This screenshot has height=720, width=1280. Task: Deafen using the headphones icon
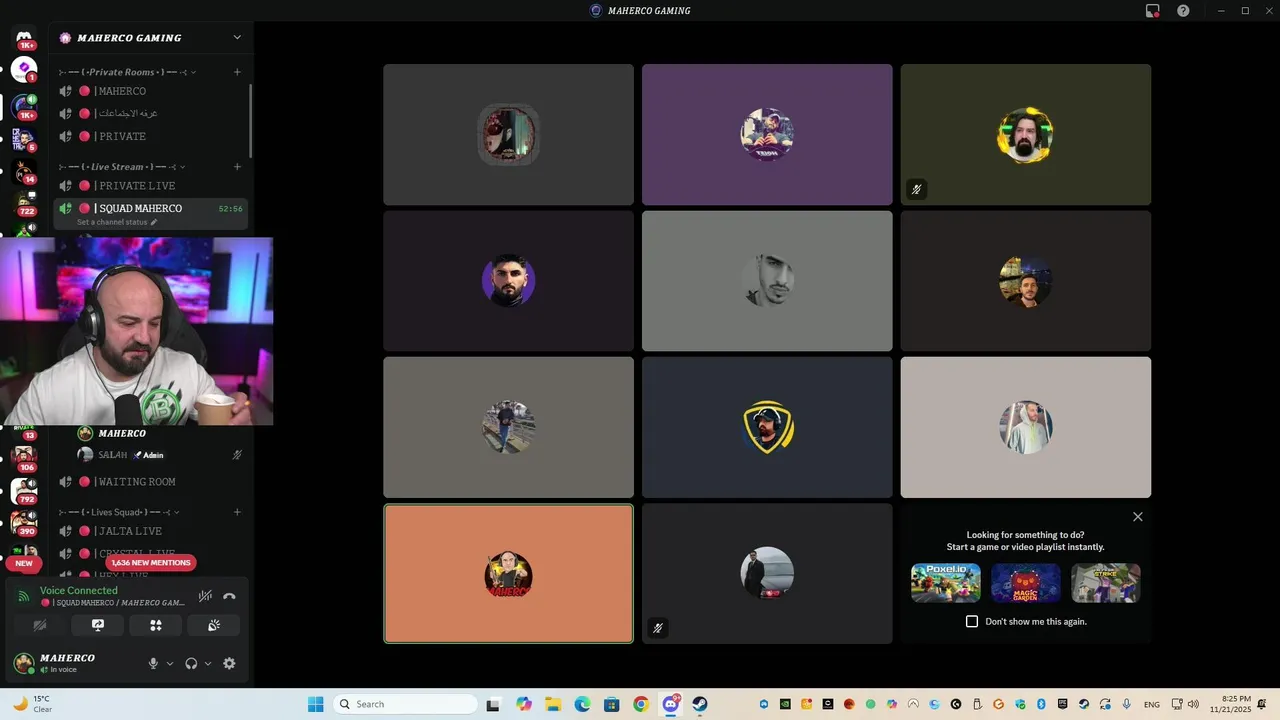click(x=191, y=663)
